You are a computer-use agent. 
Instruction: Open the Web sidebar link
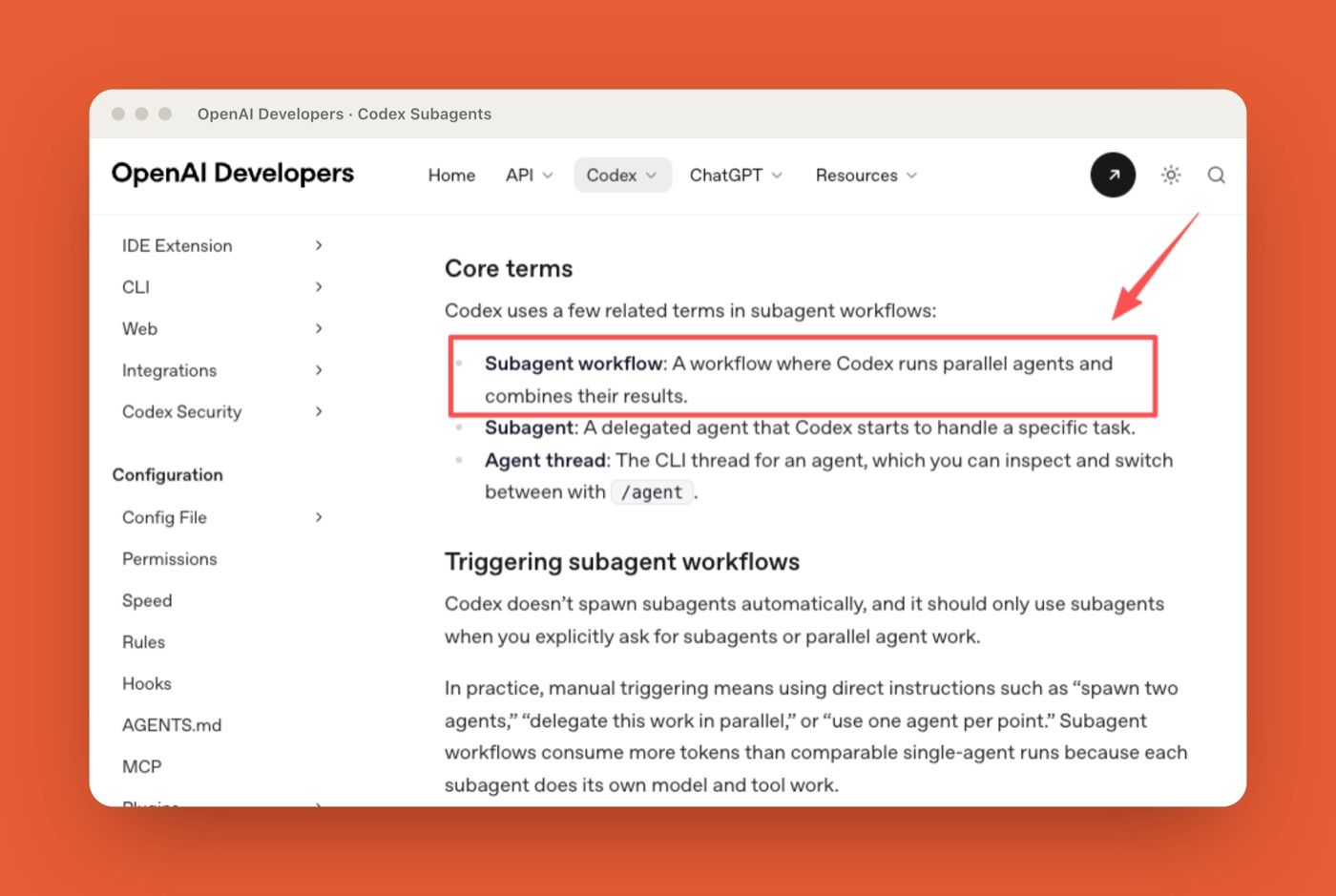(x=139, y=329)
